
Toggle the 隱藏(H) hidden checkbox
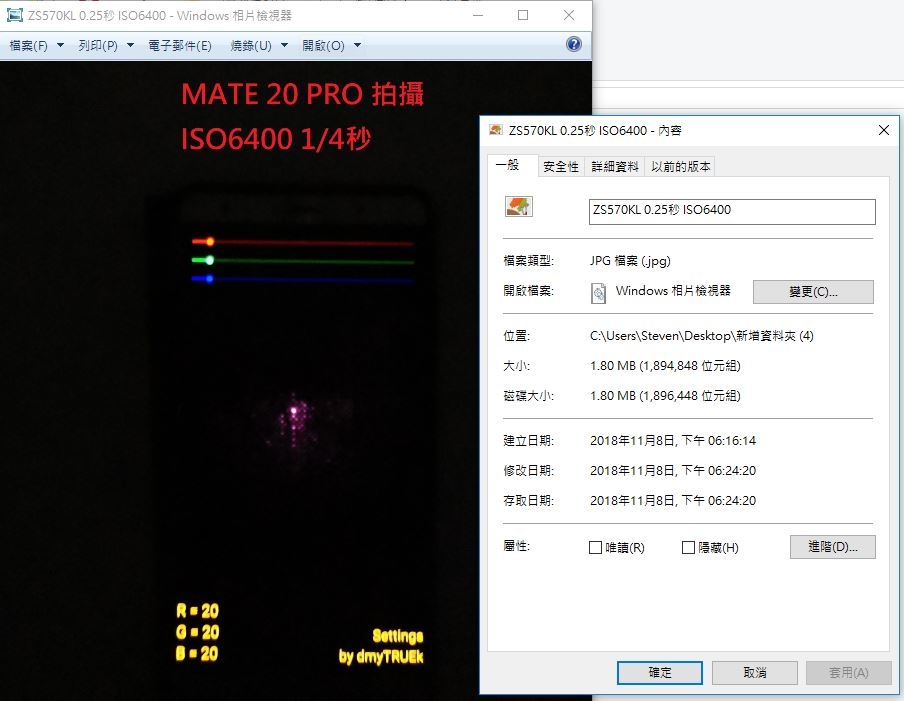pyautogui.click(x=688, y=547)
